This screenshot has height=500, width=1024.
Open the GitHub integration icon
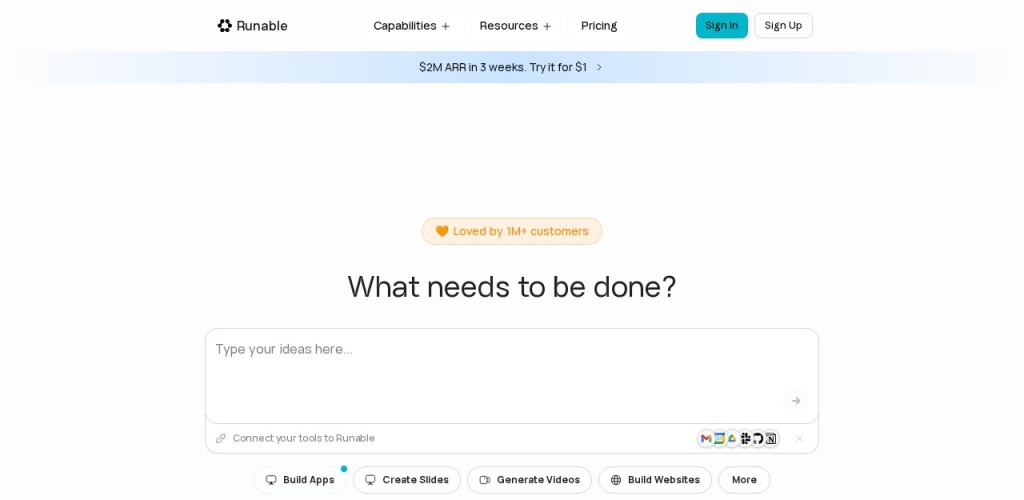pyautogui.click(x=758, y=439)
